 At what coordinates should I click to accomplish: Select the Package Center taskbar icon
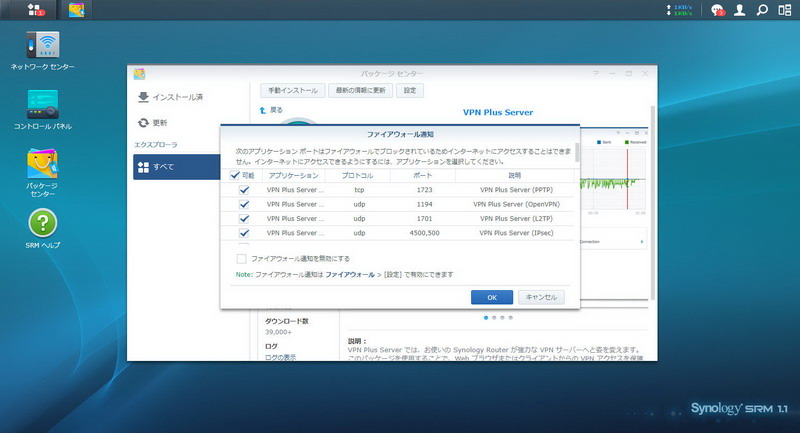(x=77, y=10)
